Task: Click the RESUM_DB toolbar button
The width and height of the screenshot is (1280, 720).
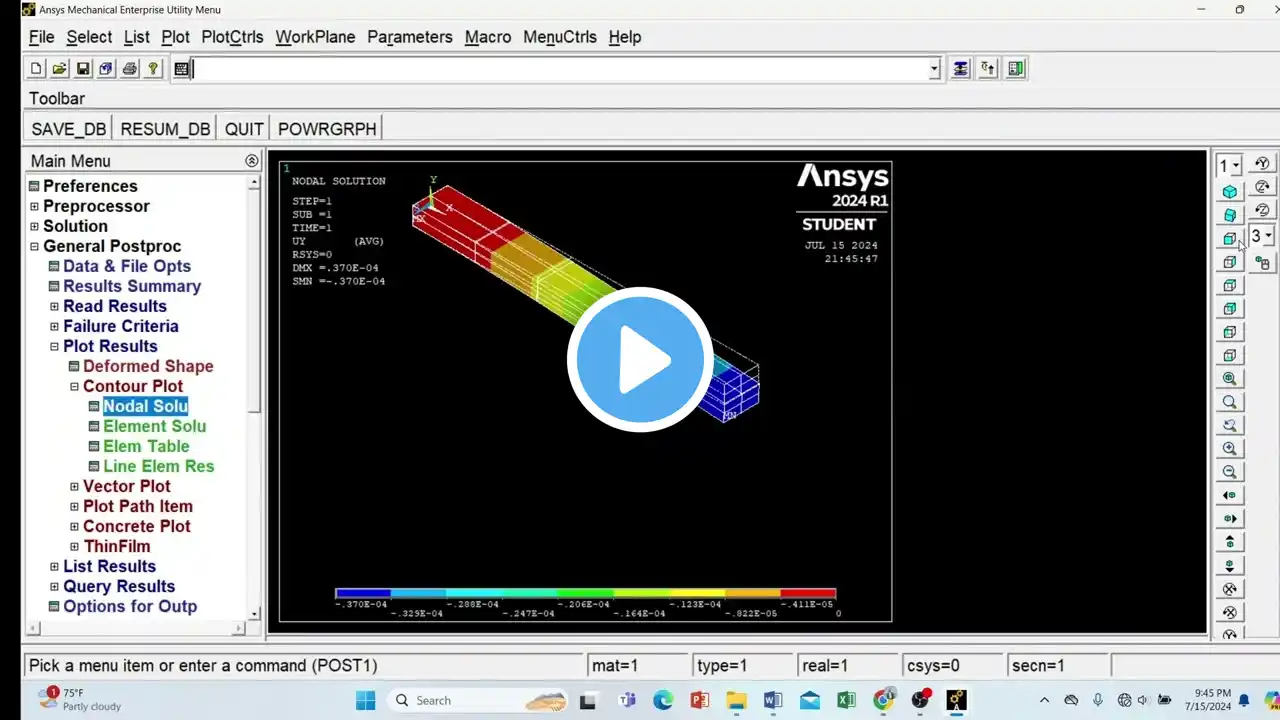Action: coord(165,129)
